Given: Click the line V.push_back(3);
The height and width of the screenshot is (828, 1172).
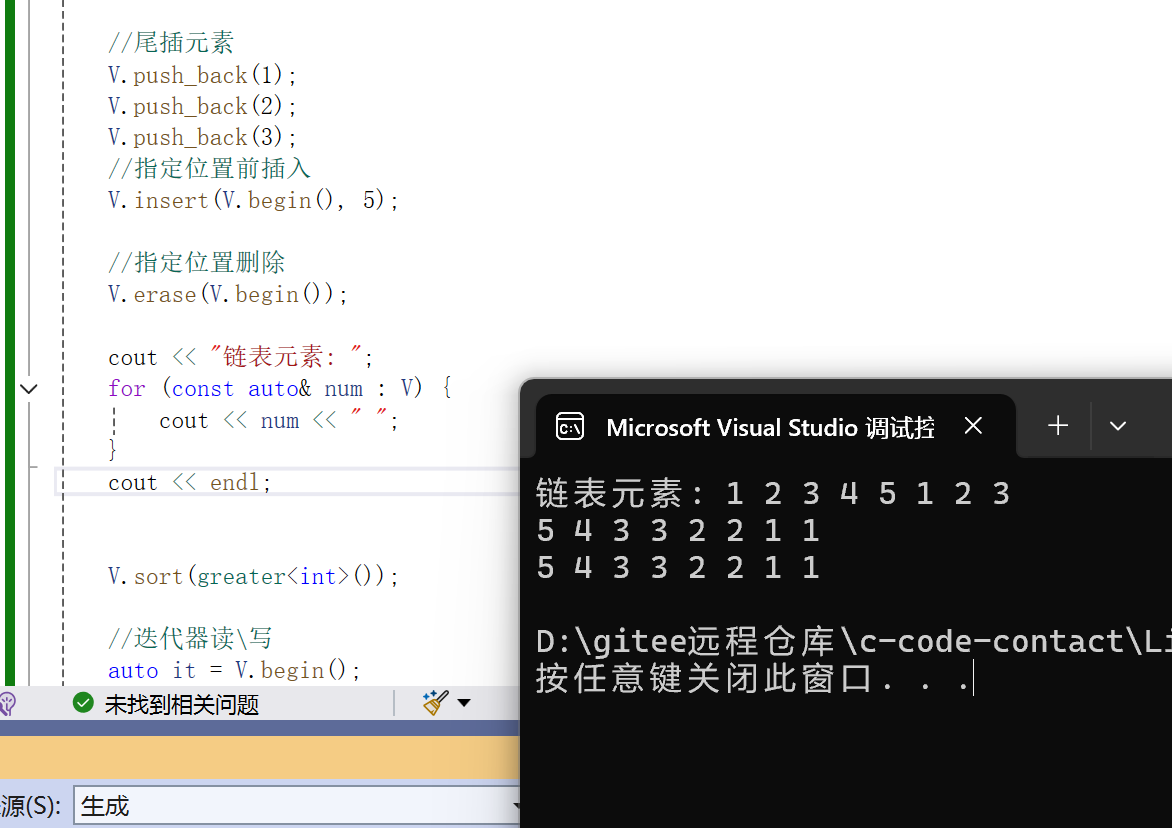Looking at the screenshot, I should pos(202,138).
